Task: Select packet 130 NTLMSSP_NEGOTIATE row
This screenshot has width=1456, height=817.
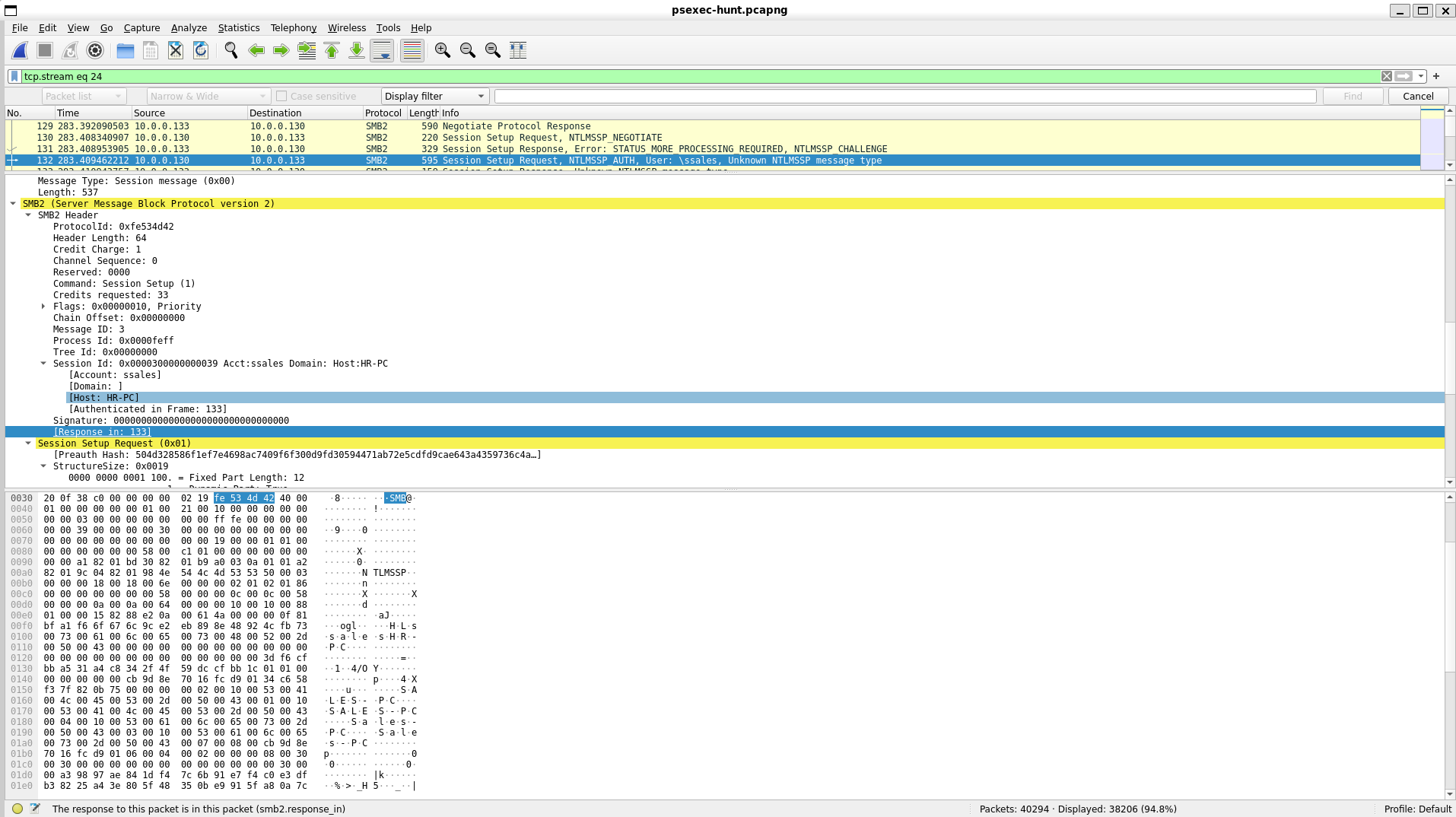Action: 713,138
